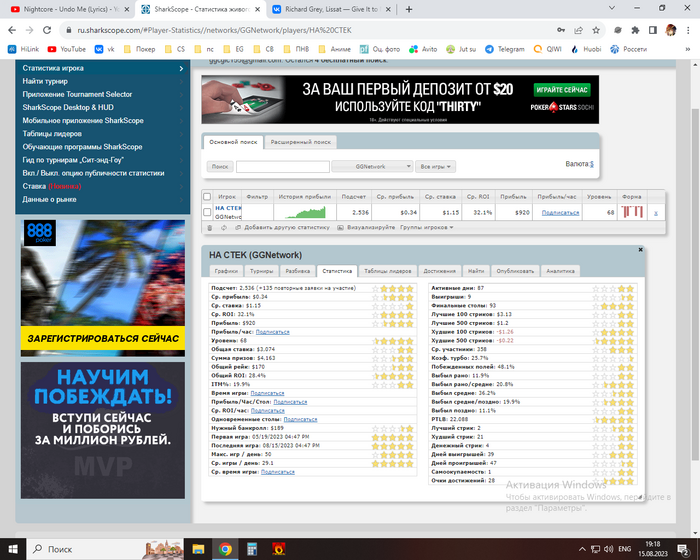700x560 pixels.
Task: Click the browser Back arrow
Action: point(12,30)
